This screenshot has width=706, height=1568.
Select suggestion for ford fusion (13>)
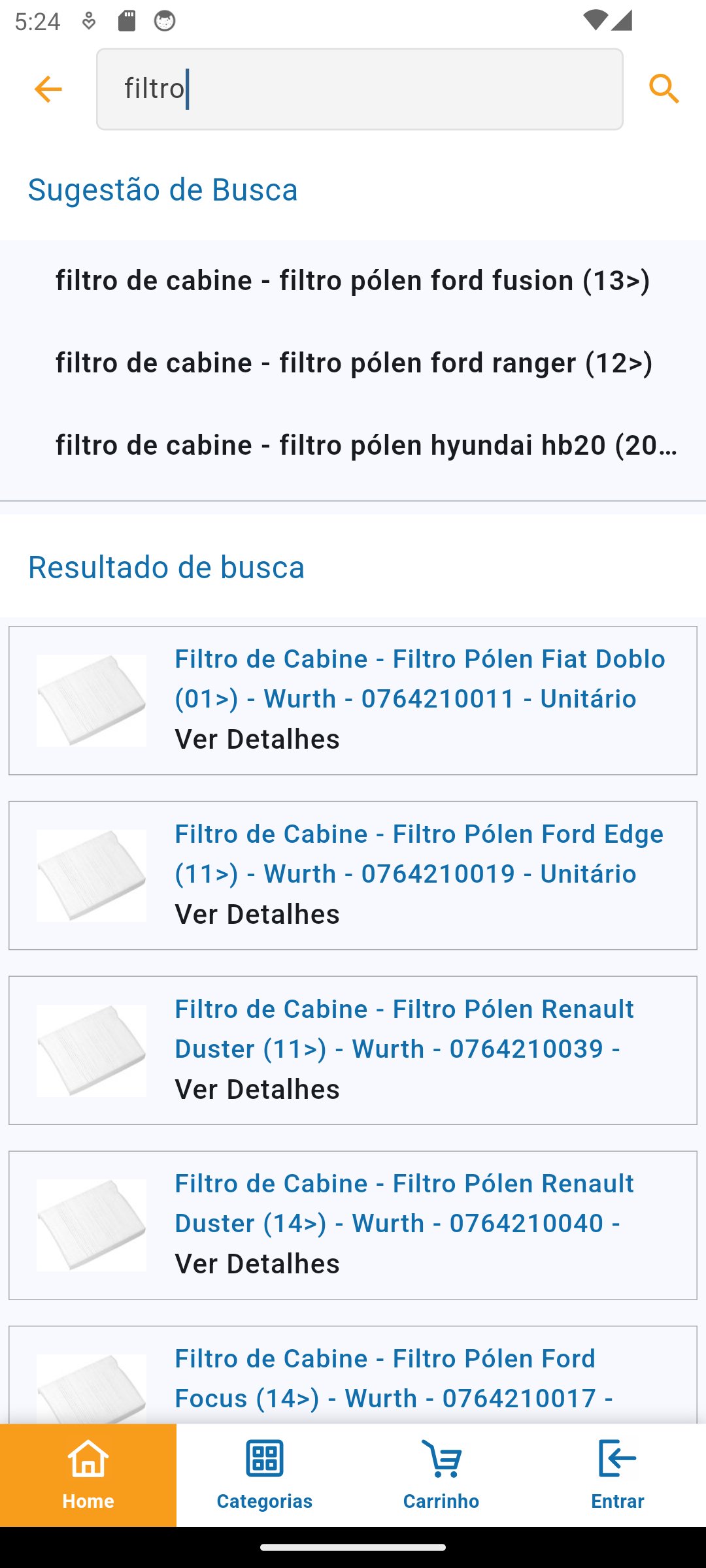tap(353, 281)
